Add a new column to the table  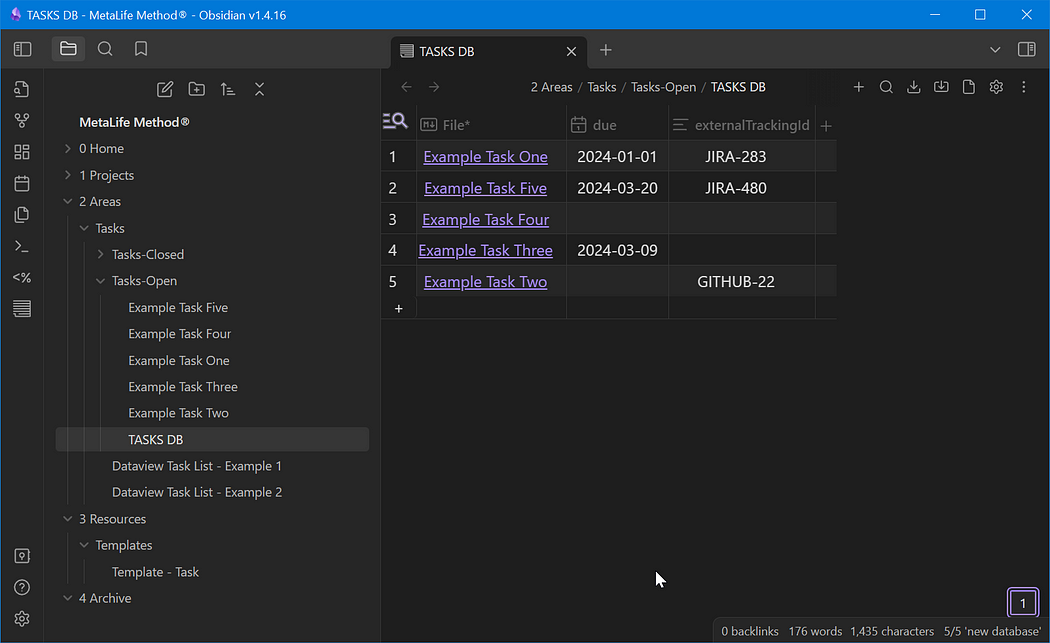[826, 126]
